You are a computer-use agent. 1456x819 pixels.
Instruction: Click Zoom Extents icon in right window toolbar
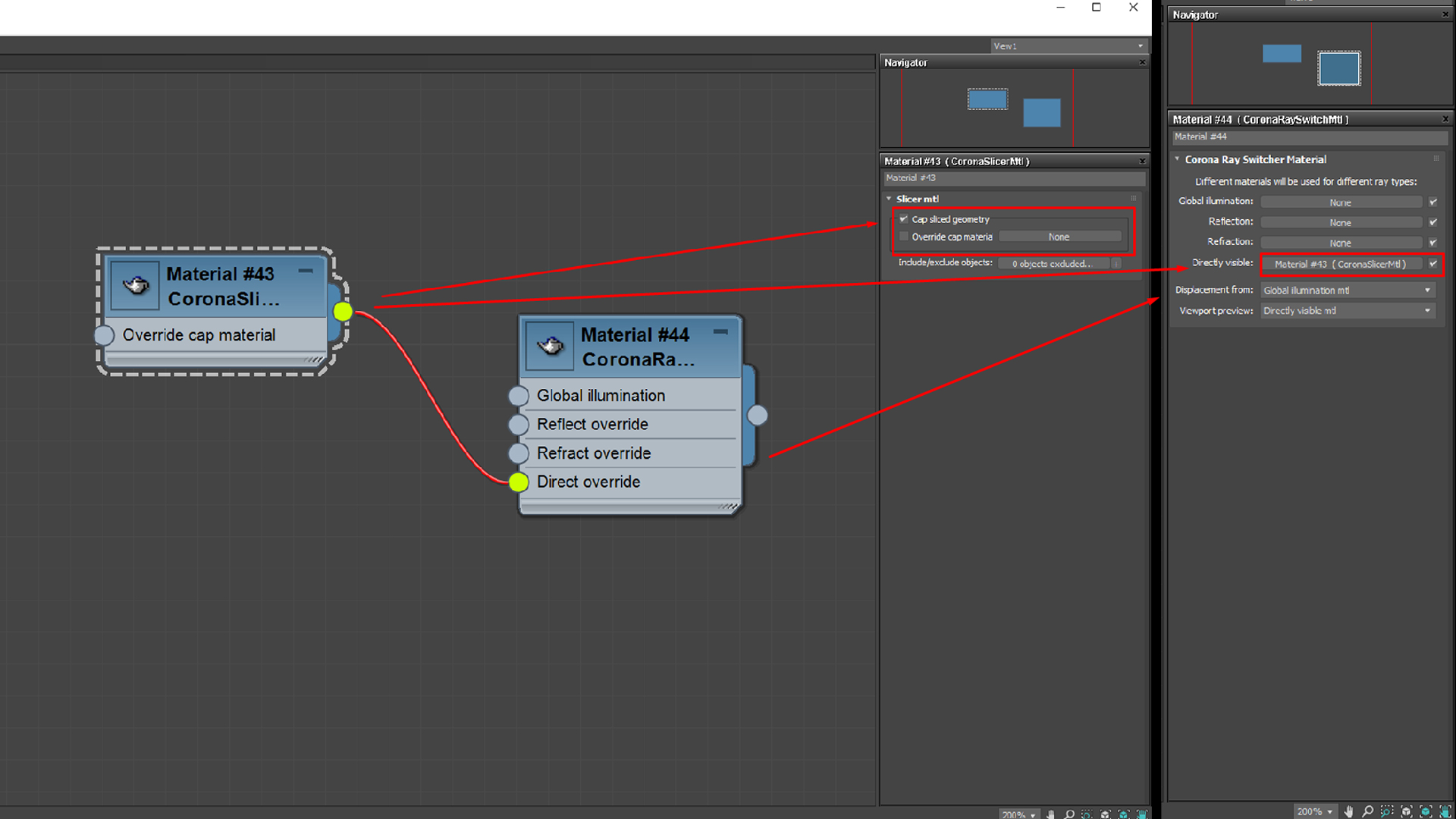(x=1407, y=811)
